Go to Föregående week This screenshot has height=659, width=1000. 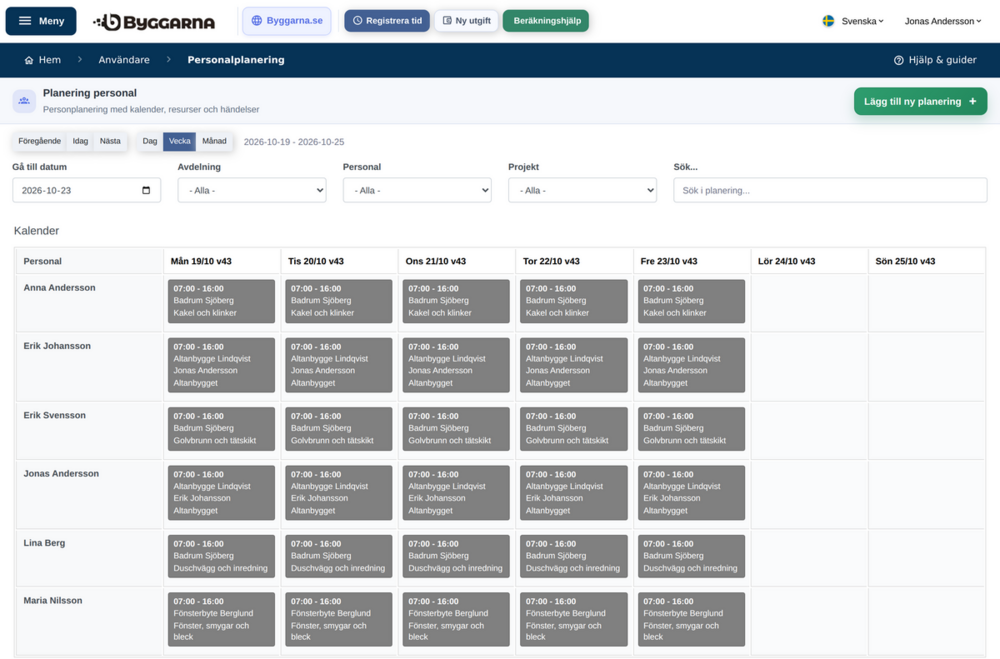point(40,142)
